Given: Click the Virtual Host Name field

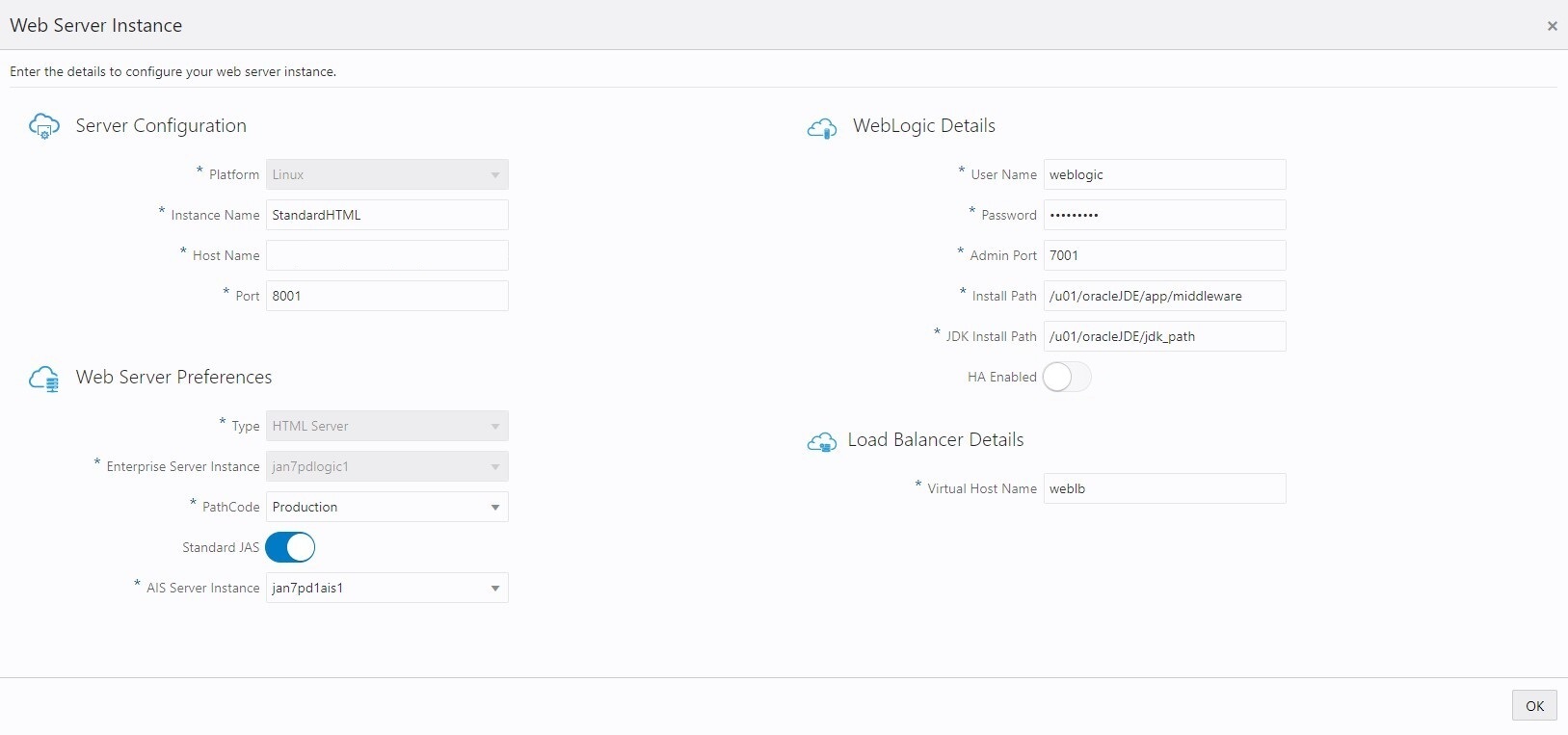Looking at the screenshot, I should point(1164,488).
